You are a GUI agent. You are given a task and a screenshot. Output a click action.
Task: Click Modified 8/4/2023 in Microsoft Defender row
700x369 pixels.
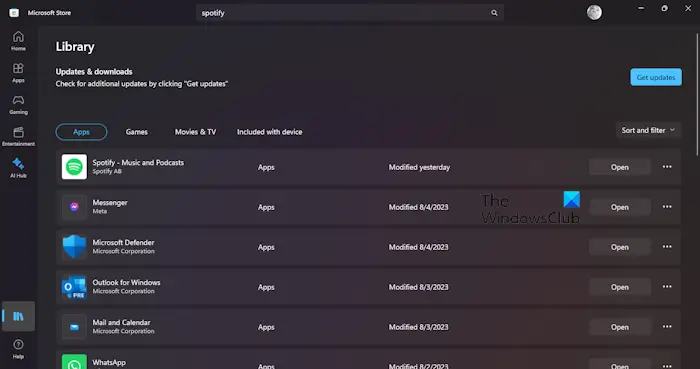418,247
